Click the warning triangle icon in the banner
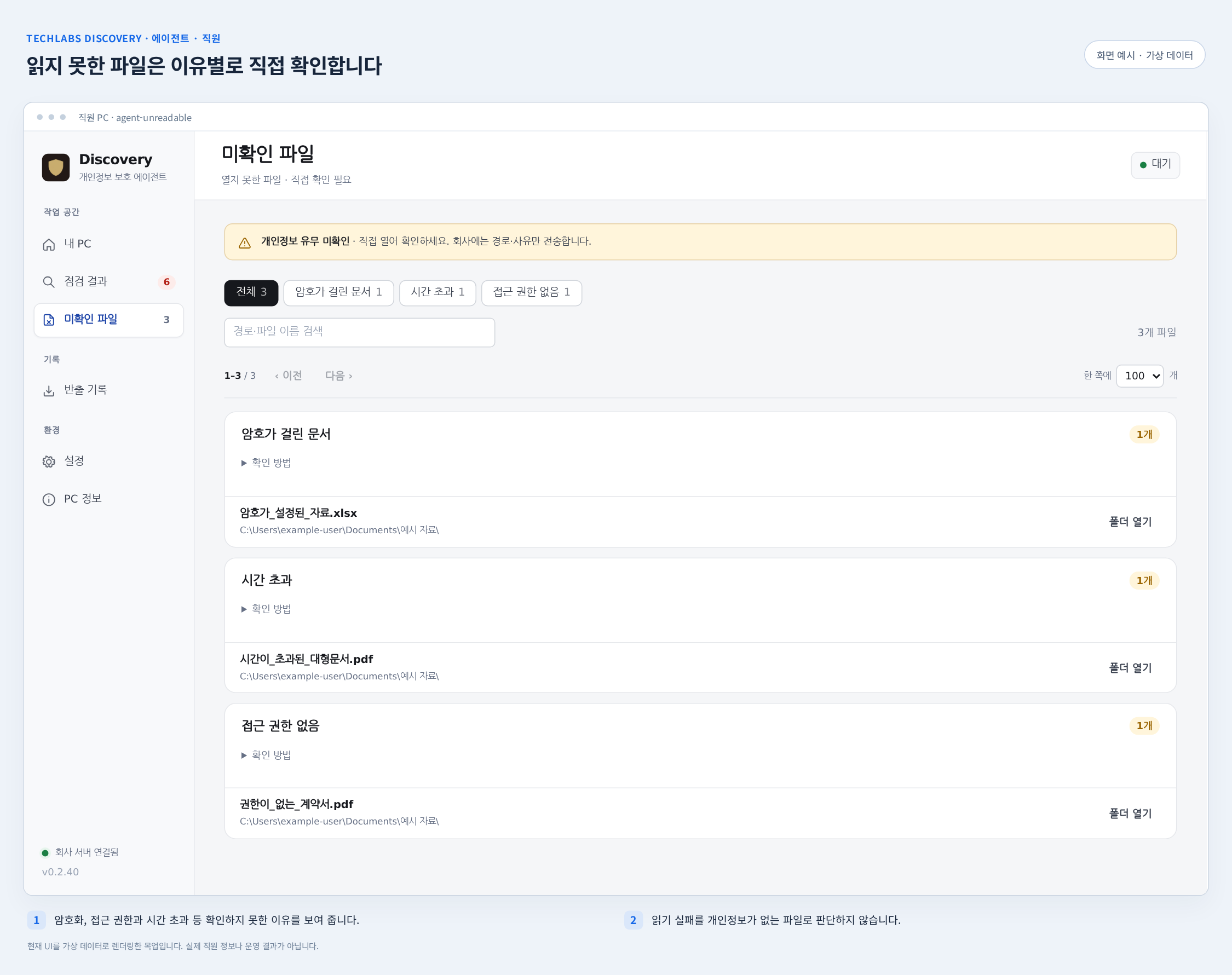Screen dimensions: 1232x975 click(245, 243)
